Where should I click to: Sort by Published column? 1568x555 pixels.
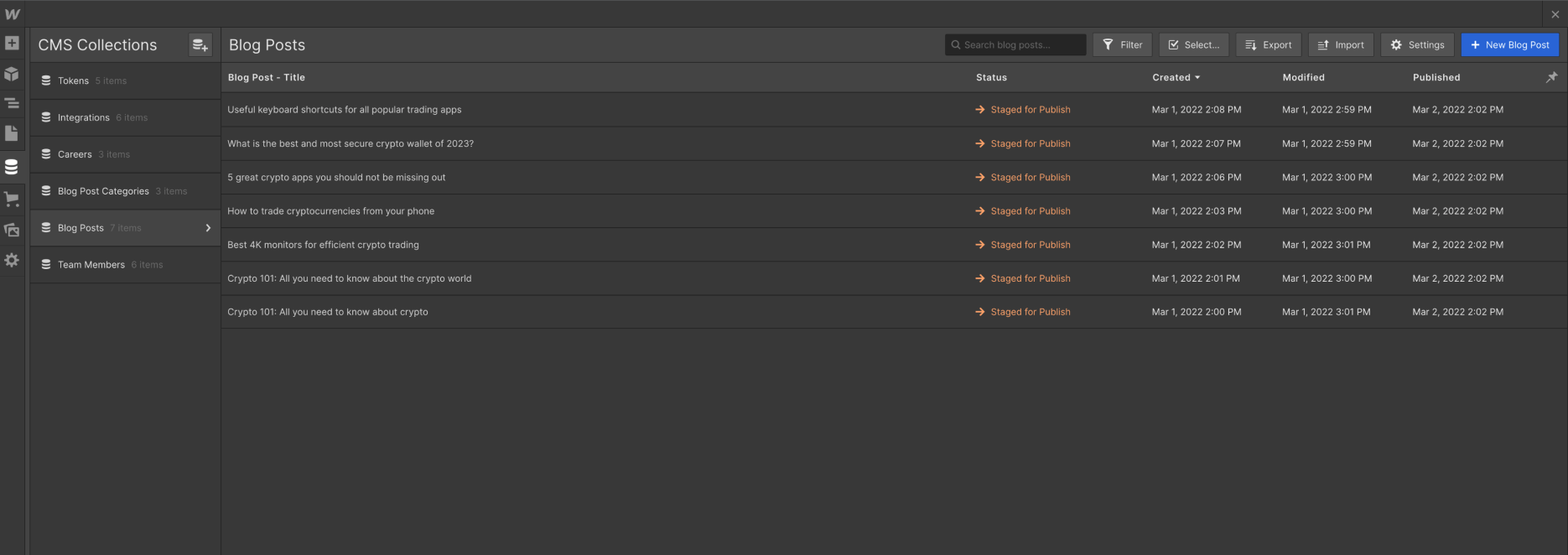tap(1436, 78)
